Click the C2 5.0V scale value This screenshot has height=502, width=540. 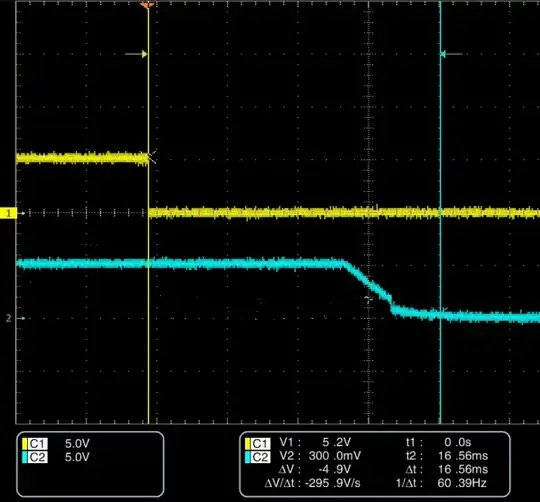click(x=77, y=457)
